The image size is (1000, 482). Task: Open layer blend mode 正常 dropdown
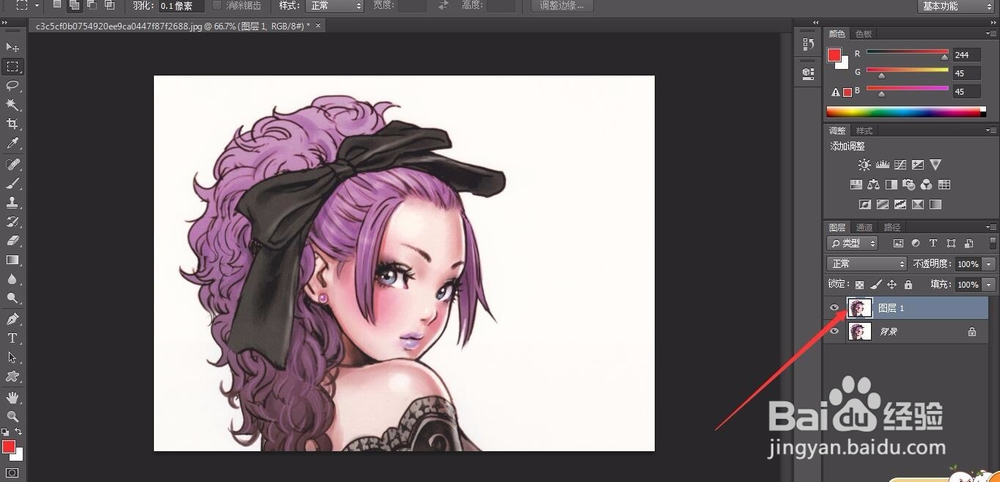coord(867,263)
